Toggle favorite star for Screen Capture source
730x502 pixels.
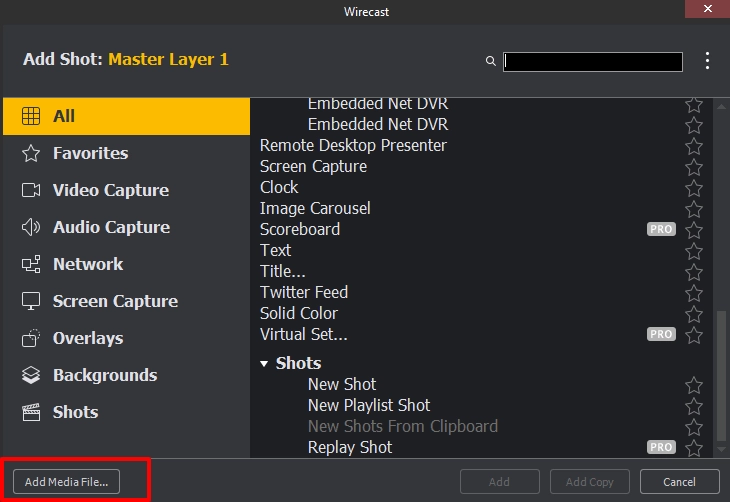click(x=694, y=167)
